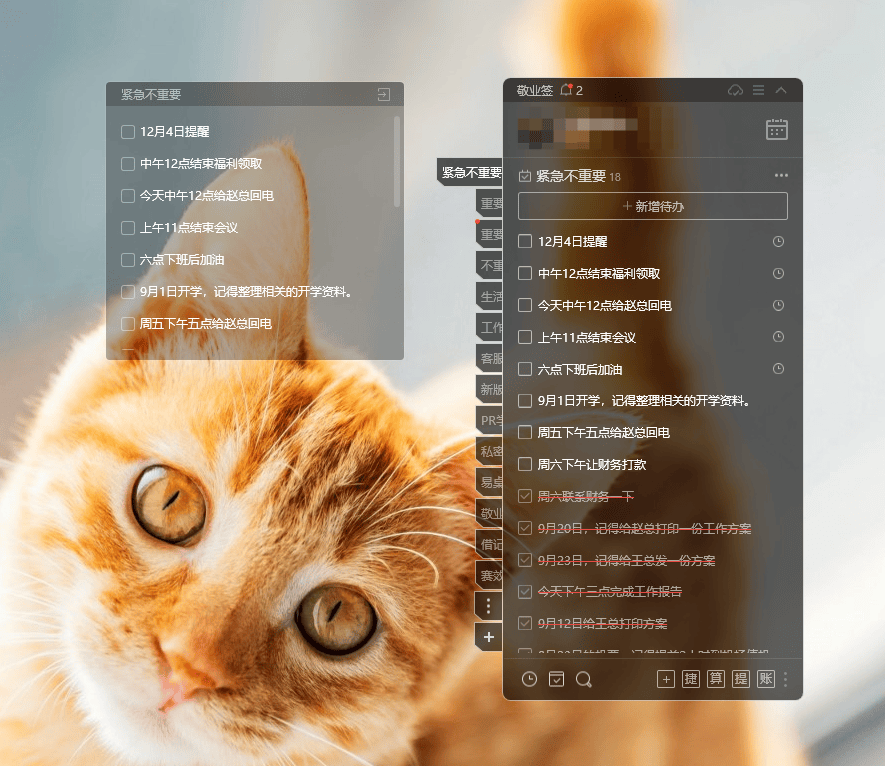Check 上午11点结束会议 in floating note

pos(128,227)
